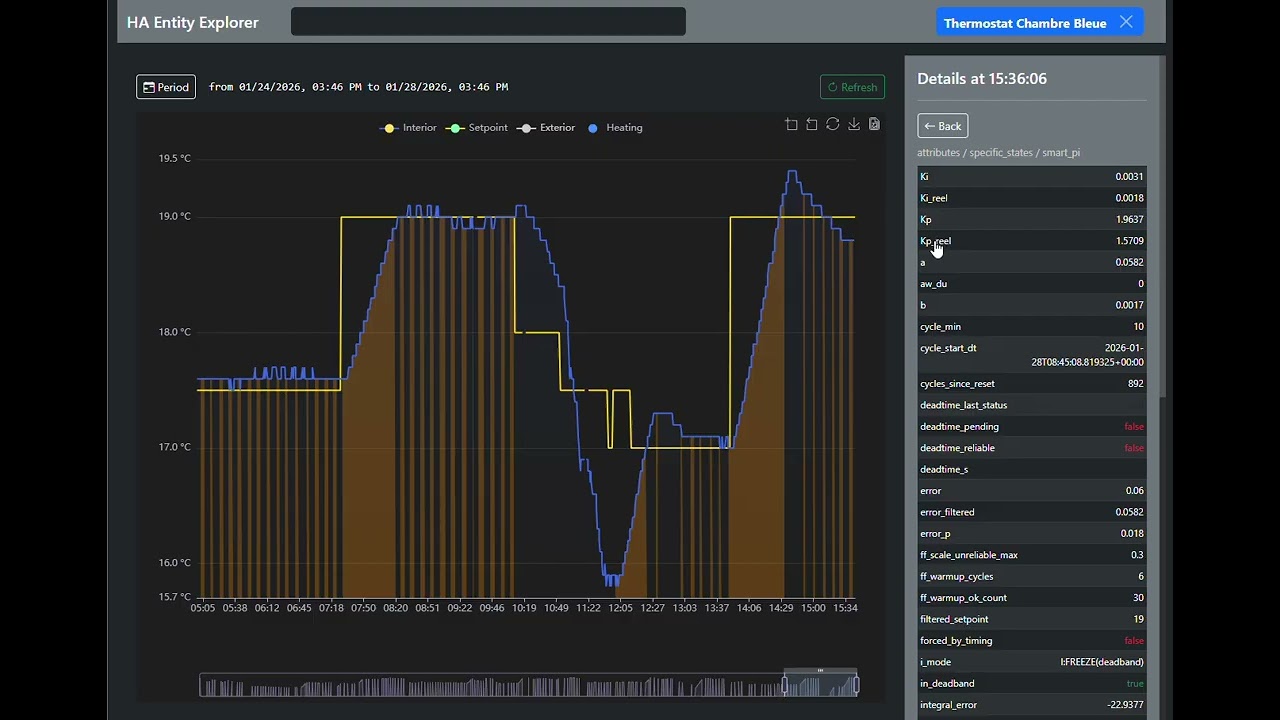Activate the chart zoom area tool
The height and width of the screenshot is (720, 1280).
(x=791, y=124)
